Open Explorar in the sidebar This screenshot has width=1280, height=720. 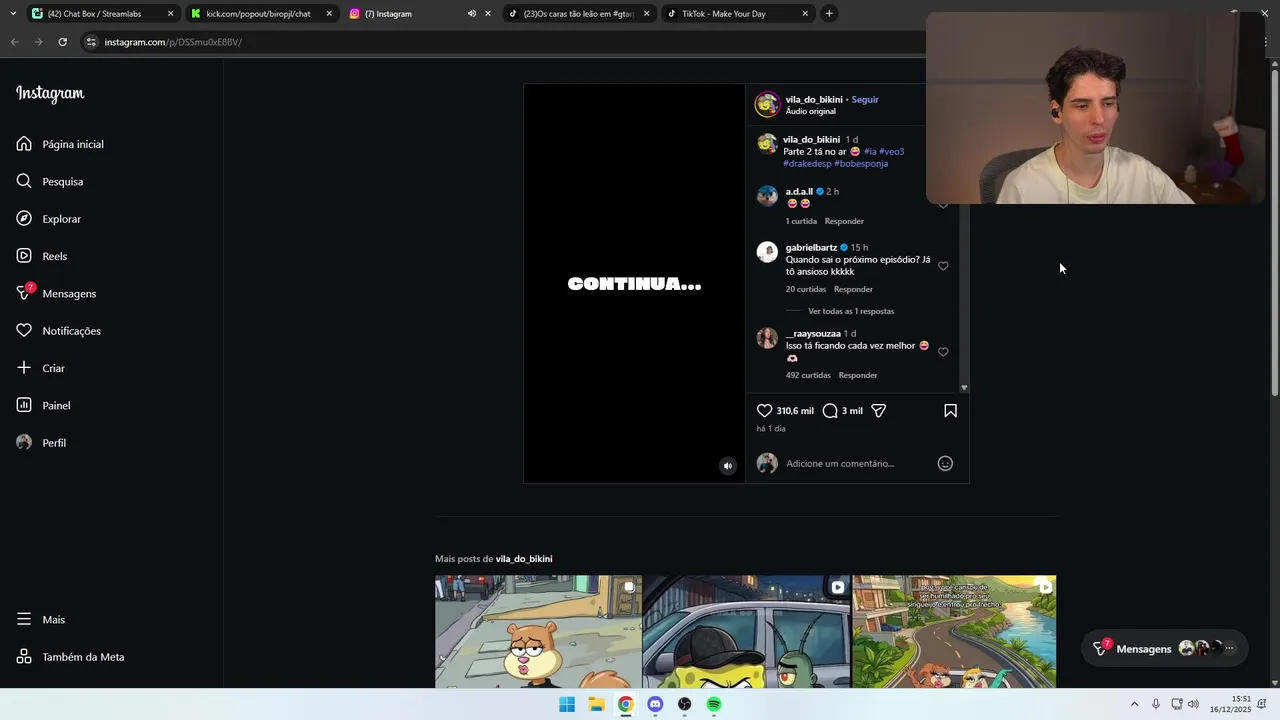[49, 219]
